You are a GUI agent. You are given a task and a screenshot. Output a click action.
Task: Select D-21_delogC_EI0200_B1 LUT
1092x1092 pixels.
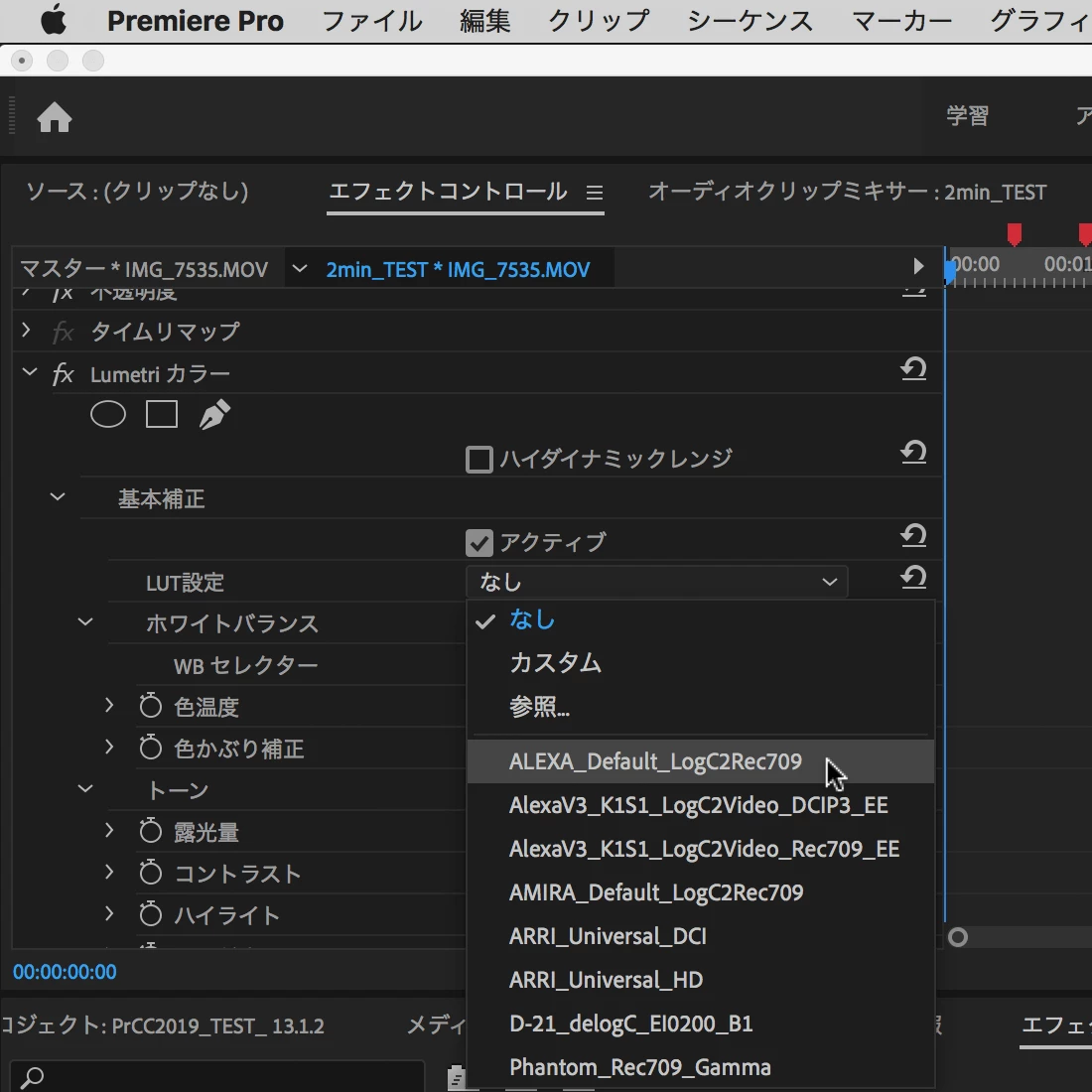coord(701,1024)
